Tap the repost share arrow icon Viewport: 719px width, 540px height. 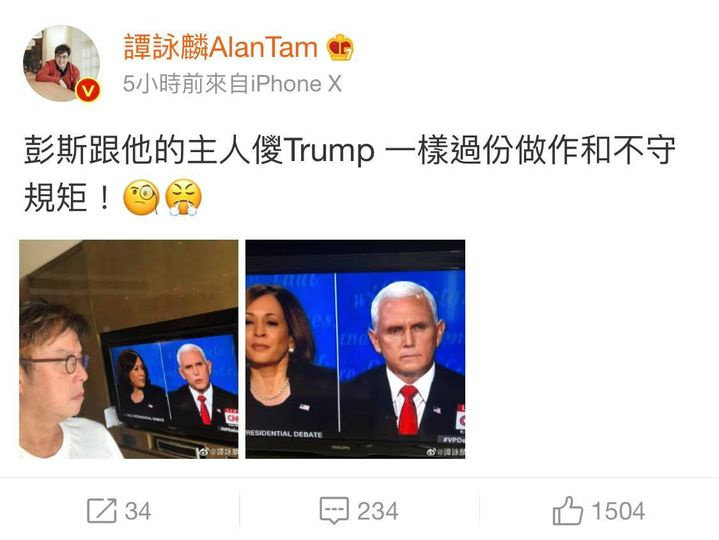(102, 510)
